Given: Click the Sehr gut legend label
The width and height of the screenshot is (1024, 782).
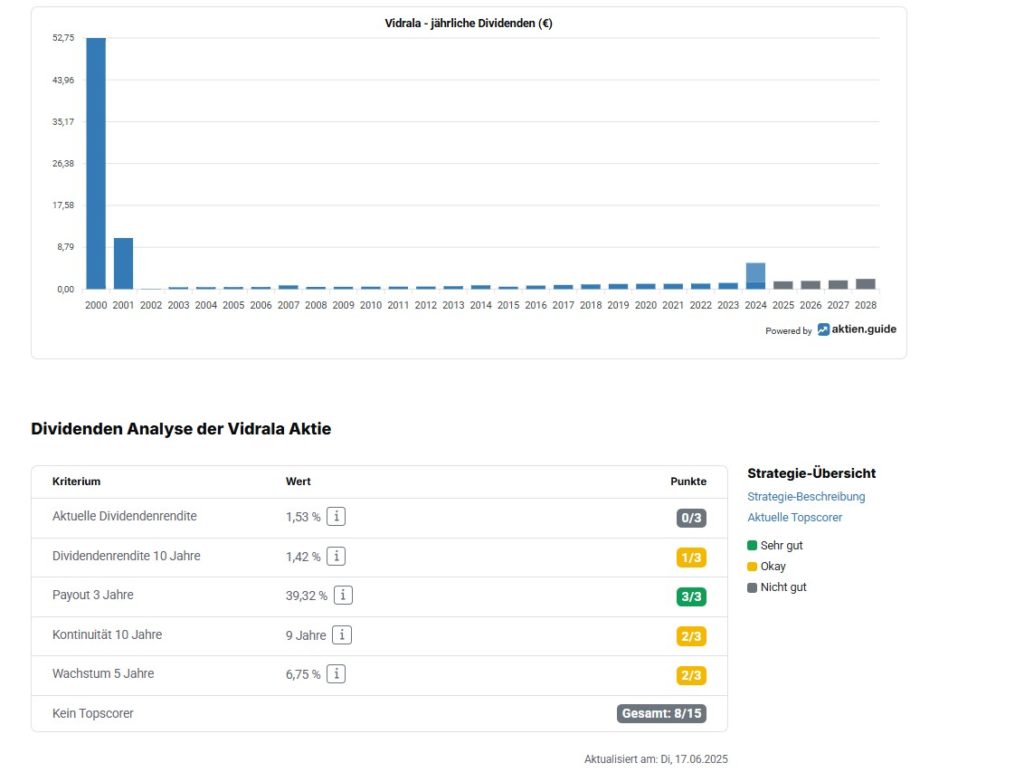Looking at the screenshot, I should point(782,546).
